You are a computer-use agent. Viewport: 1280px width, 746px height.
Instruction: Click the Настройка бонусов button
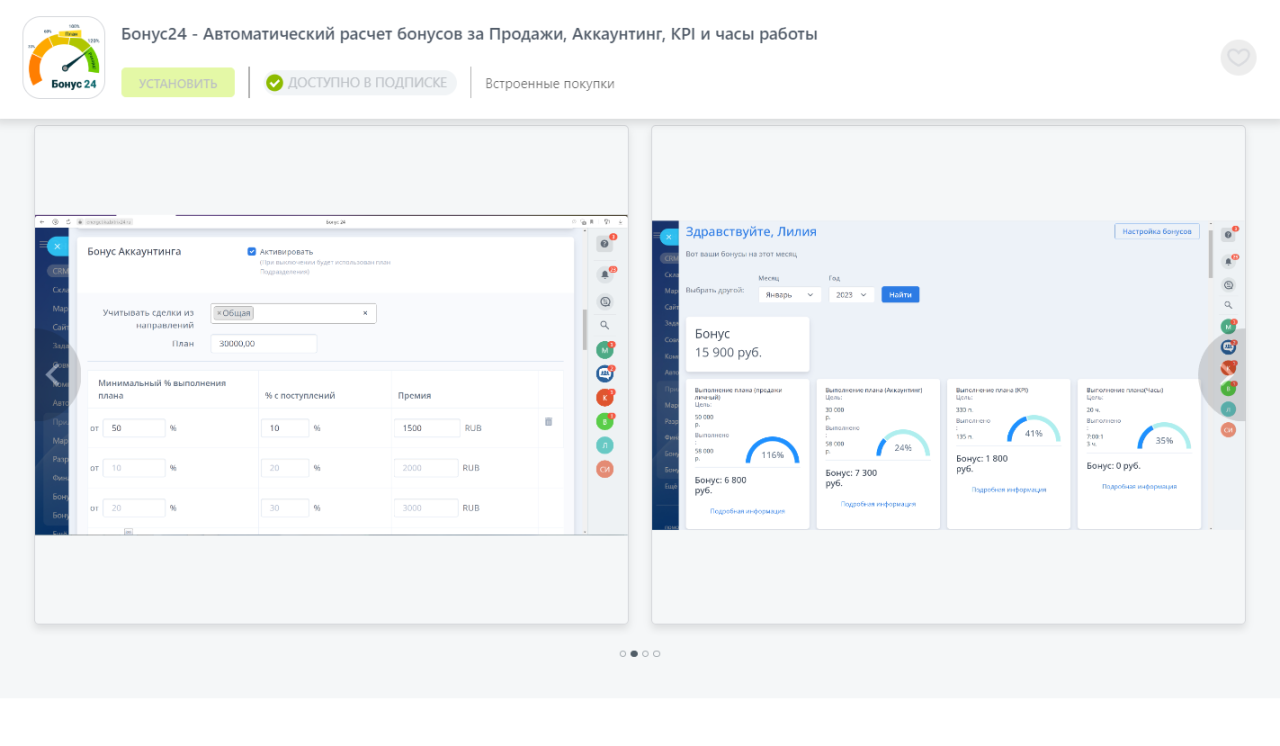tap(1157, 231)
